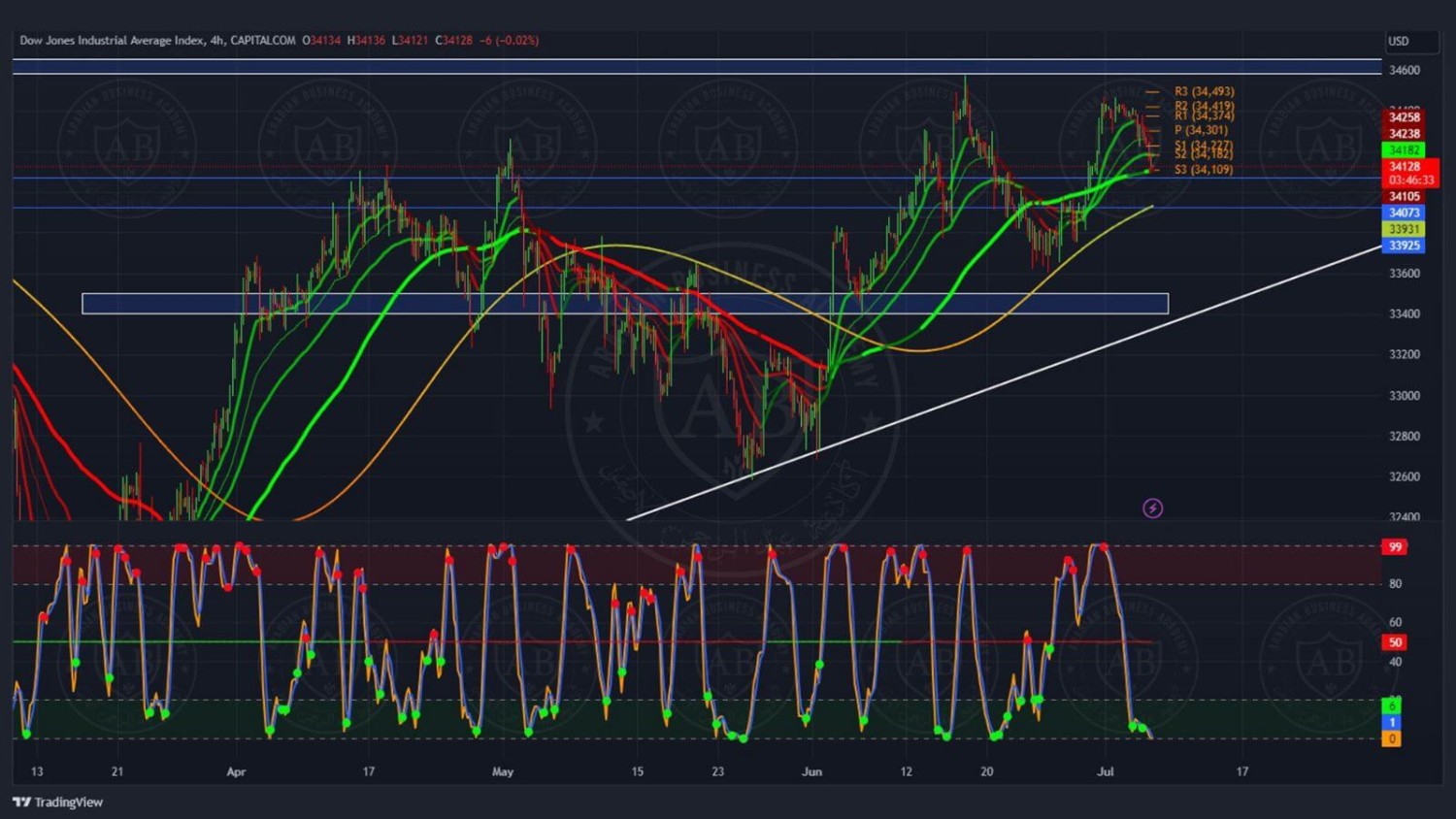Select the green 34182 price tag
This screenshot has width=1456, height=819.
point(1404,150)
